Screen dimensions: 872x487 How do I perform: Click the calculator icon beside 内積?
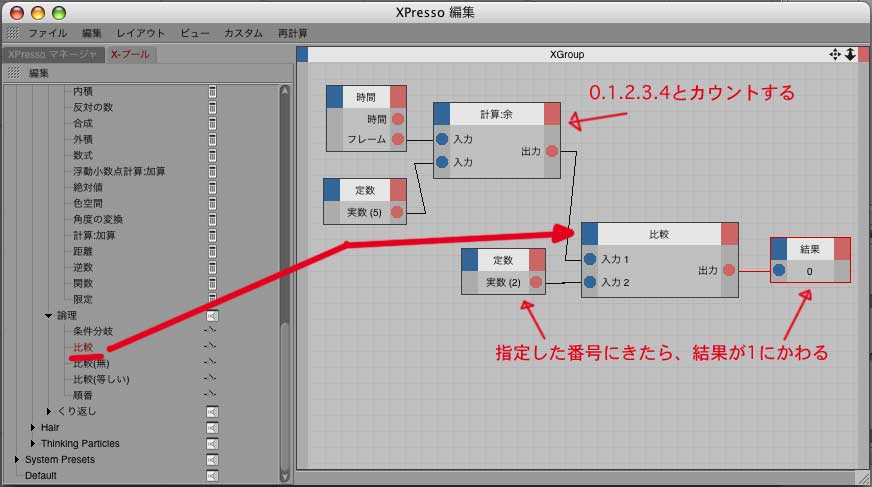[x=212, y=91]
